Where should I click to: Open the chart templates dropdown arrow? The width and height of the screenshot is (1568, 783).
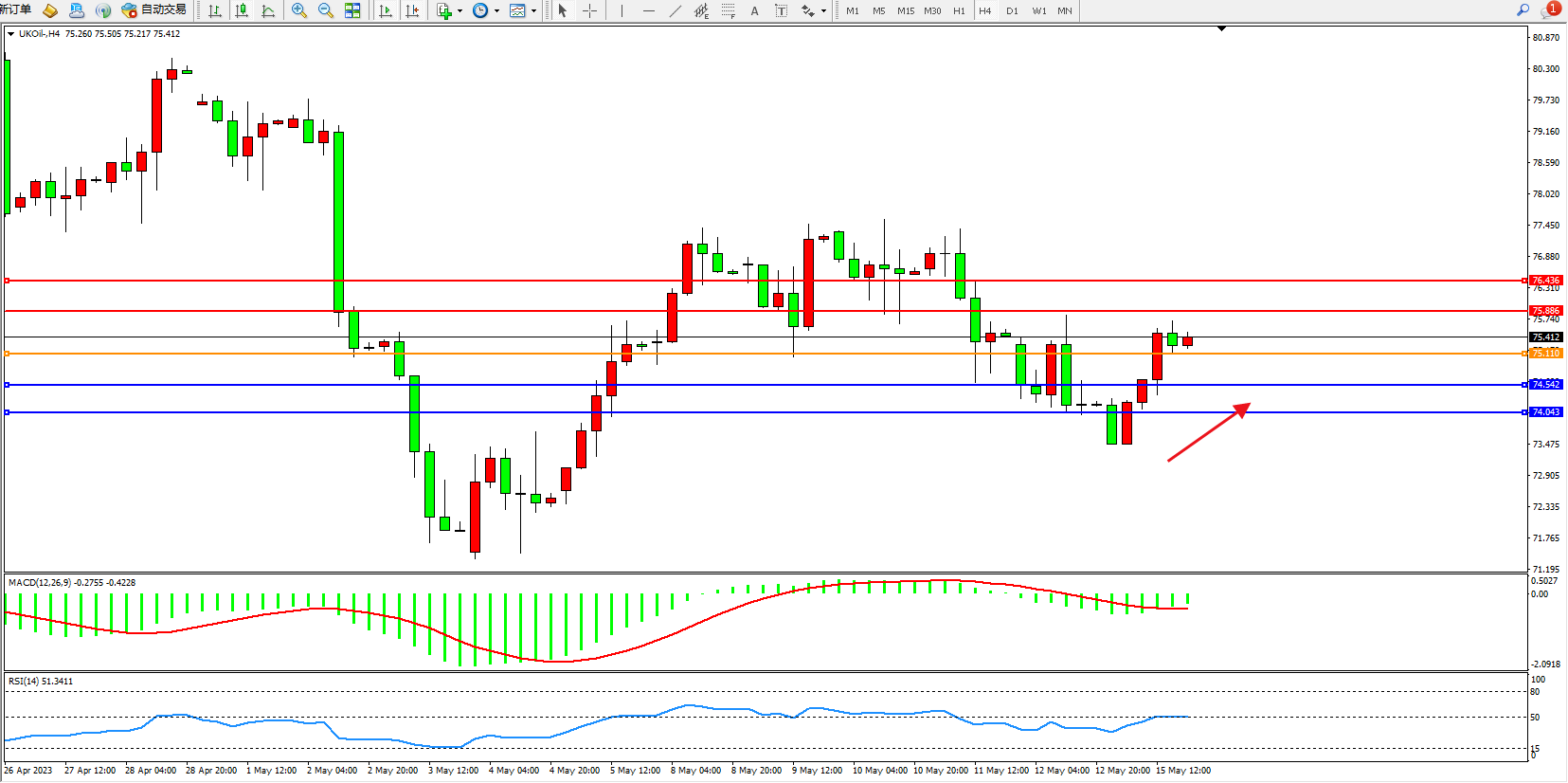pyautogui.click(x=533, y=11)
